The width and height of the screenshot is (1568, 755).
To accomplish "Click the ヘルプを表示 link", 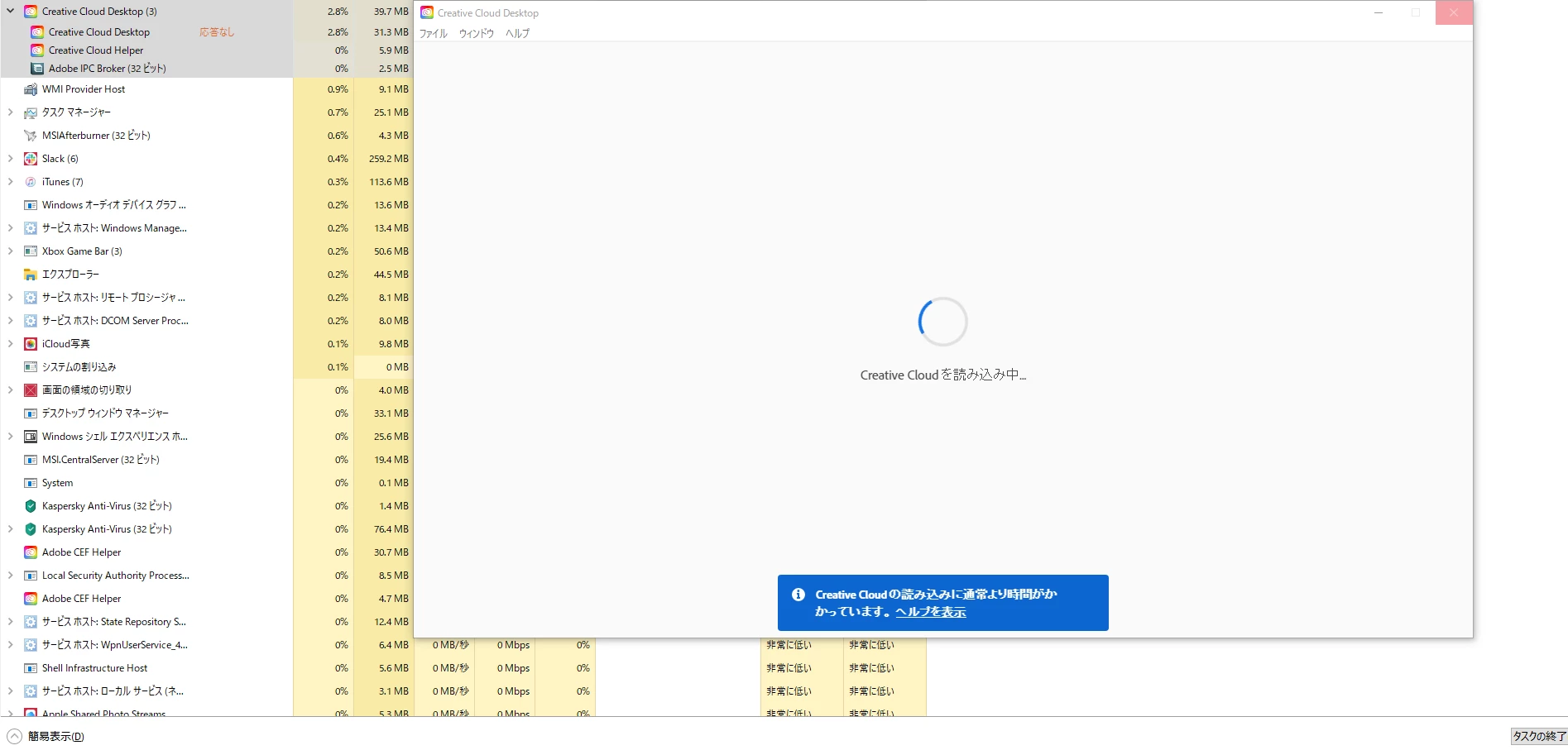I will (931, 612).
